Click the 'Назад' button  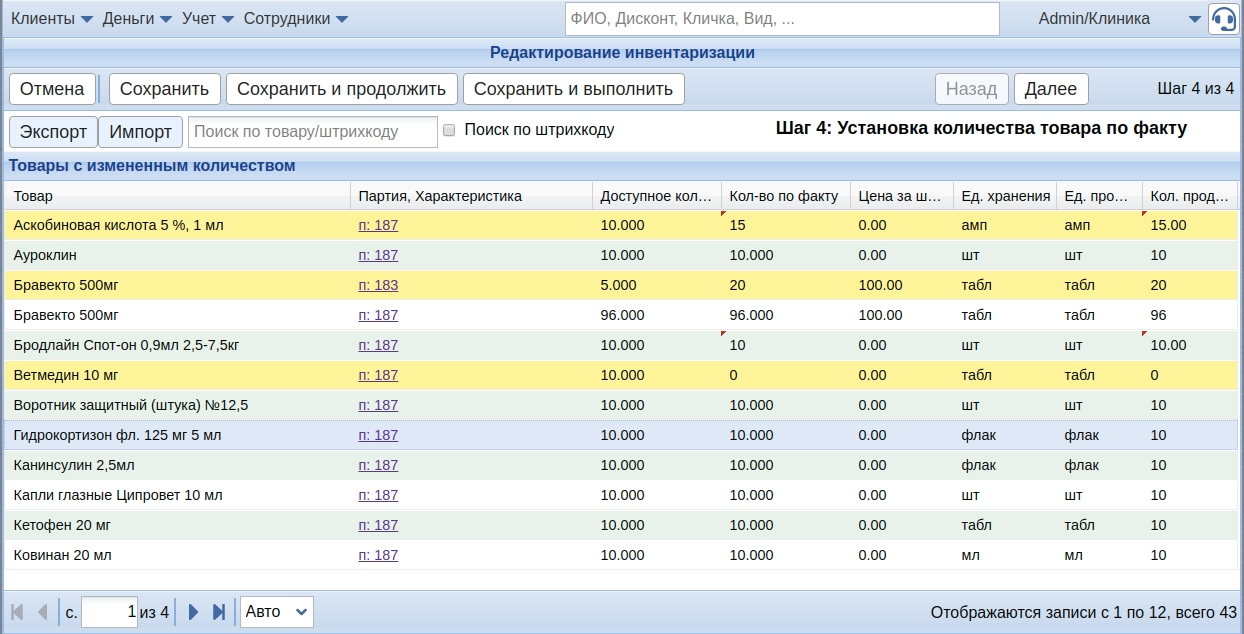(971, 89)
